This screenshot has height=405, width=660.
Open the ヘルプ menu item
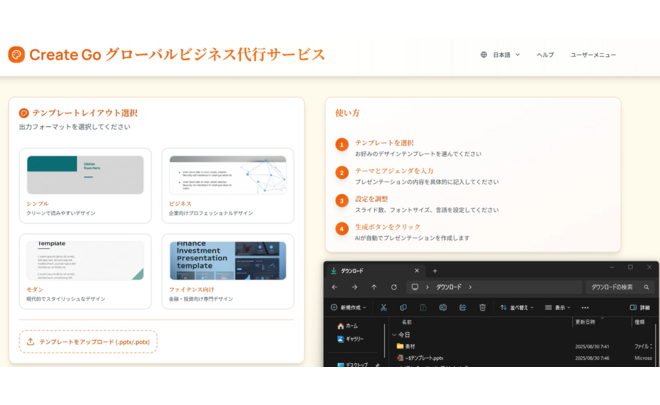(x=545, y=55)
